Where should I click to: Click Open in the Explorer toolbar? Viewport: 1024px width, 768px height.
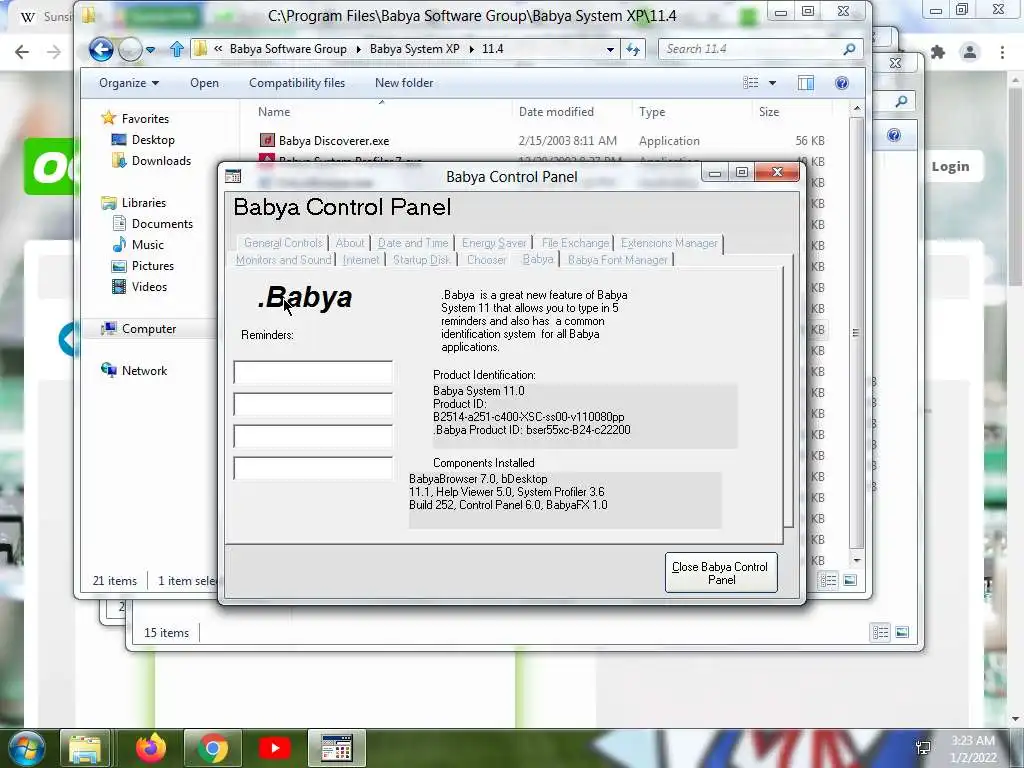(x=204, y=83)
